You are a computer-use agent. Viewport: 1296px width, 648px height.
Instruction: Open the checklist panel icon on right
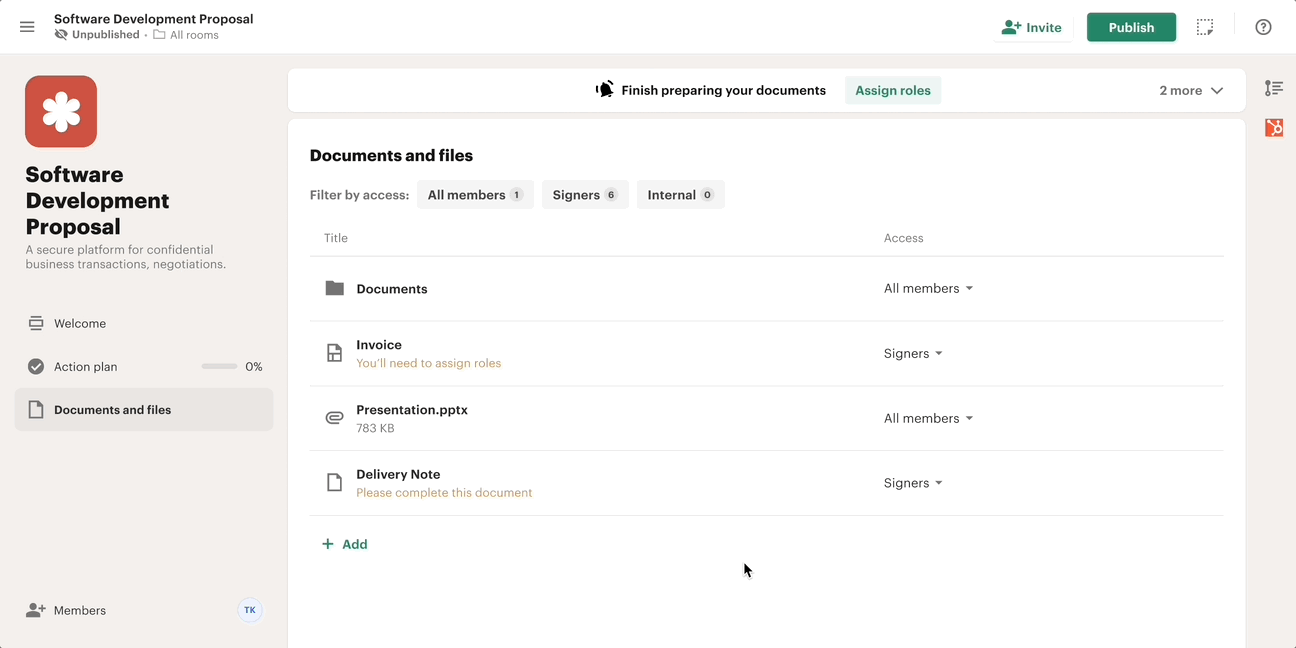[x=1274, y=88]
